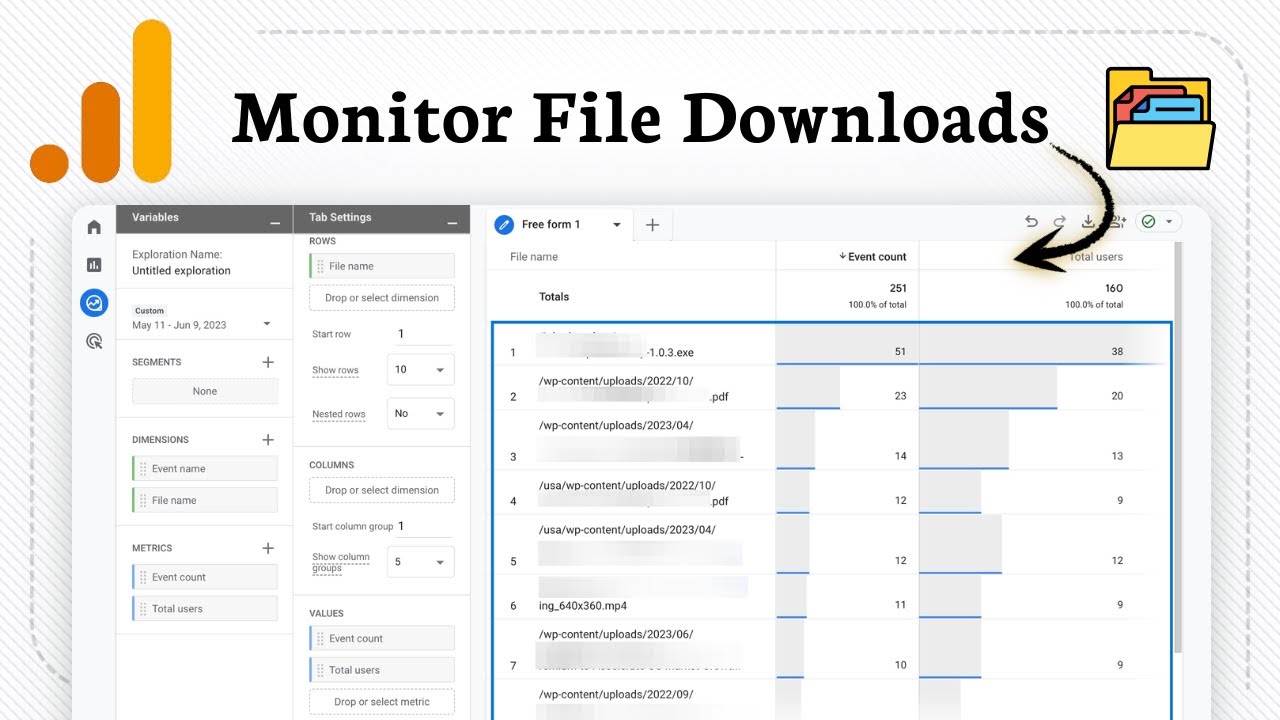Image resolution: width=1280 pixels, height=720 pixels.
Task: Click the Total users column header
Action: 1095,257
